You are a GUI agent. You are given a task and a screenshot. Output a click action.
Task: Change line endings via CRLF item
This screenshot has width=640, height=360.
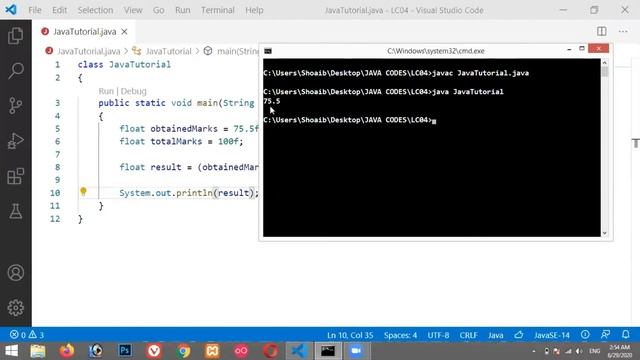click(468, 335)
